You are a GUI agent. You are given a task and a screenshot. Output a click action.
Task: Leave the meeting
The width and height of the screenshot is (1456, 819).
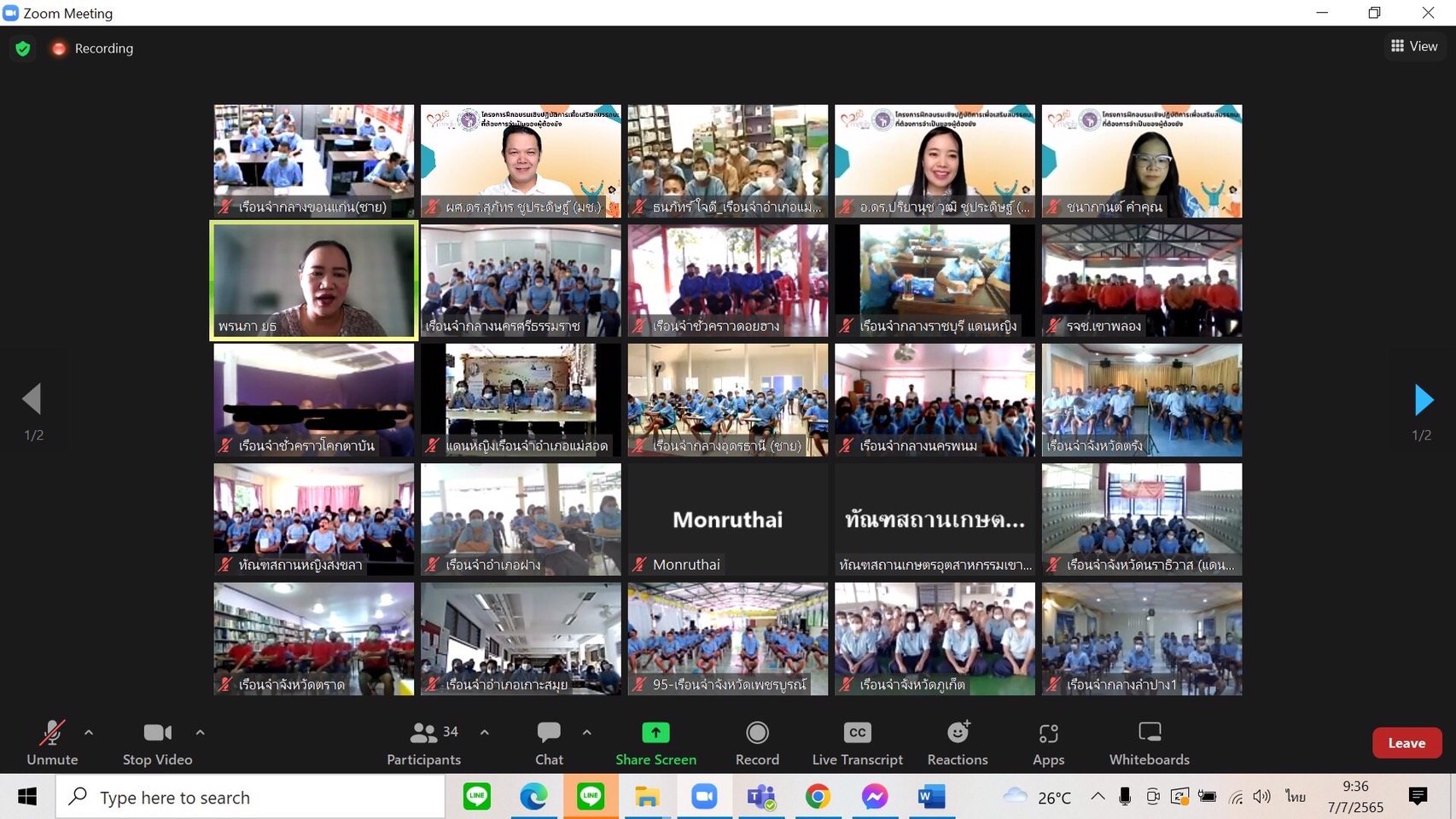coord(1406,743)
